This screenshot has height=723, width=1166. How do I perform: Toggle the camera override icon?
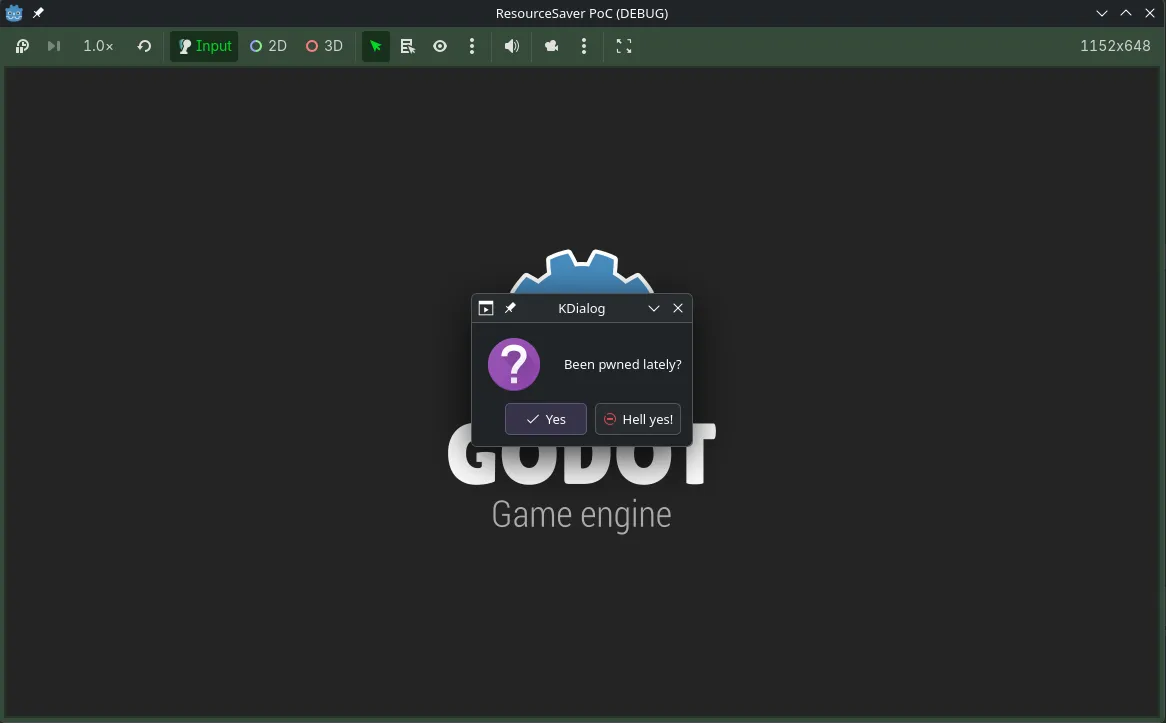click(551, 46)
